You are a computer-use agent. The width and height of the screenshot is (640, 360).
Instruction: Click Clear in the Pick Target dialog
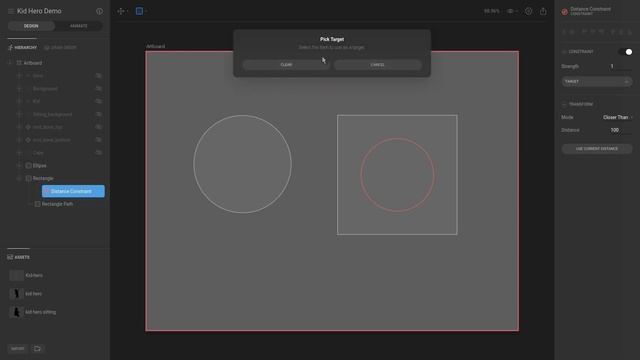coord(286,65)
